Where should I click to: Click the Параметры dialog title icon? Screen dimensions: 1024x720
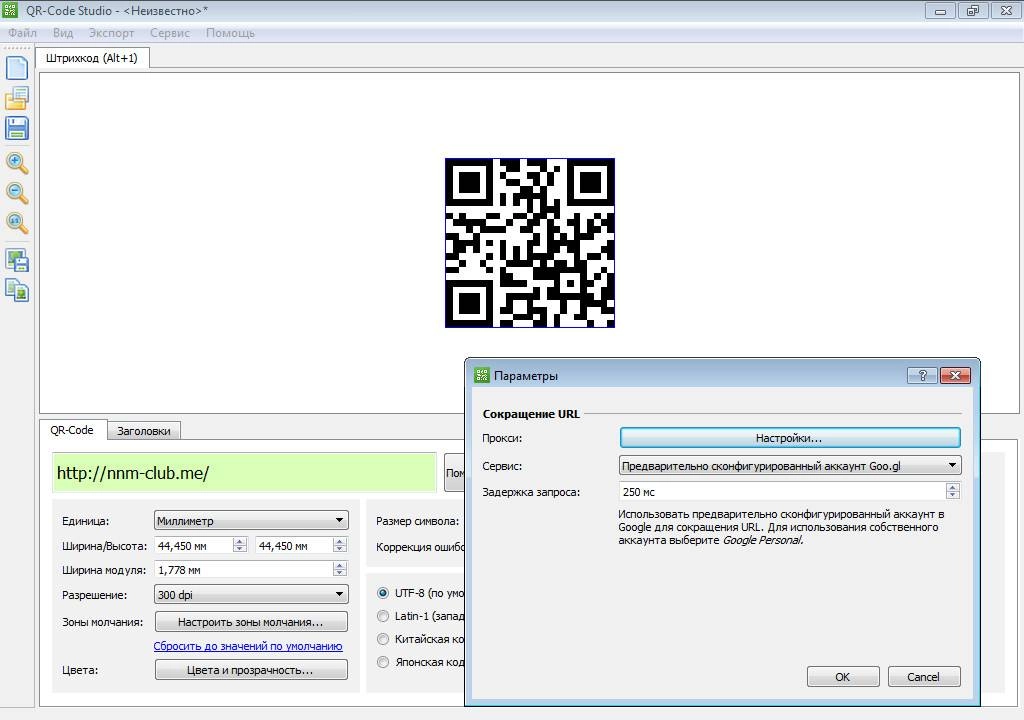482,375
